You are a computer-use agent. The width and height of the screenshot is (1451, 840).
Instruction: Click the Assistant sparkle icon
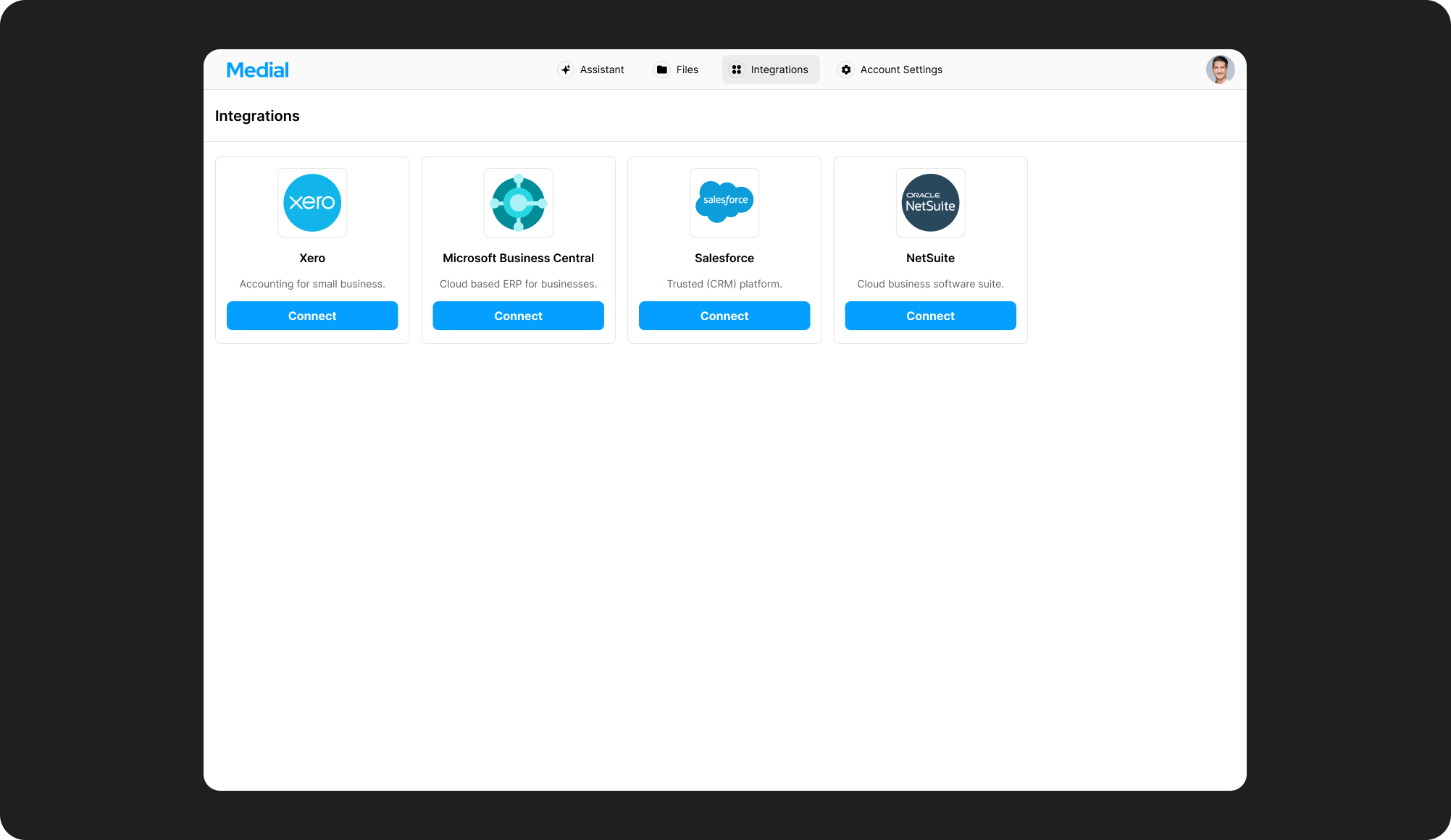click(566, 70)
